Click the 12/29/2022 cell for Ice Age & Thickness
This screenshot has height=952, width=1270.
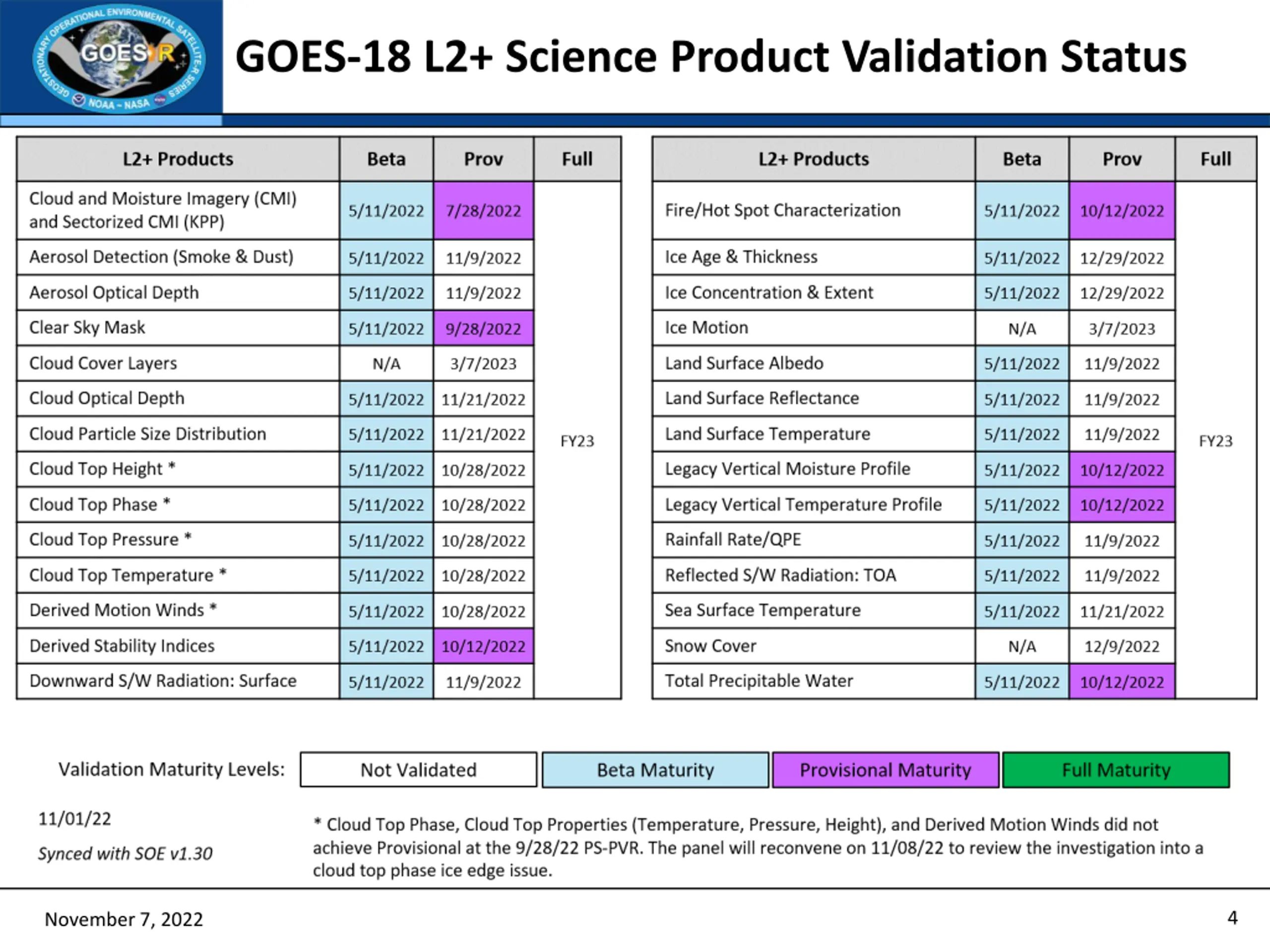1122,258
